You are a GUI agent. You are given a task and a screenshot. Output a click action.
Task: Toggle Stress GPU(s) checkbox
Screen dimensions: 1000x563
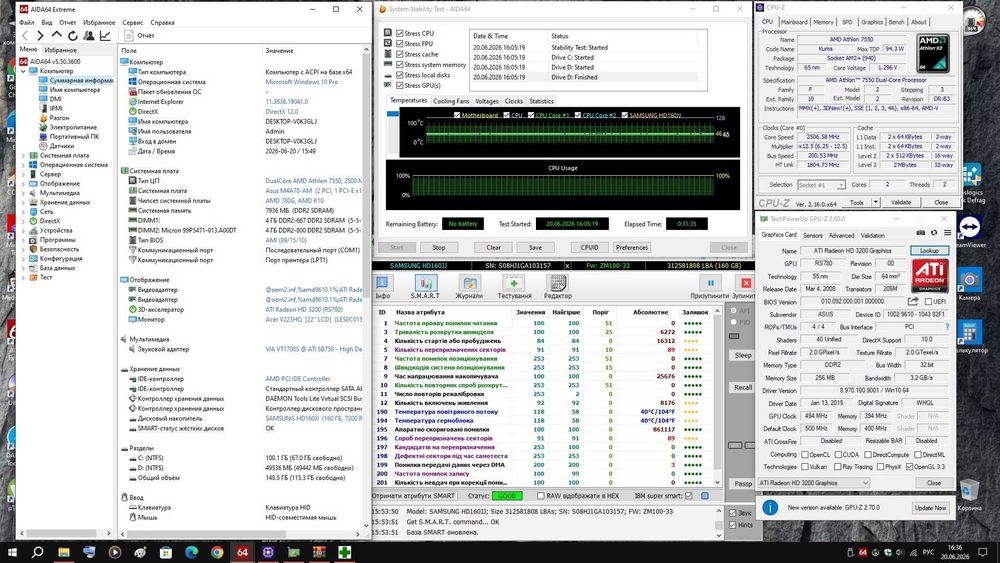click(x=399, y=85)
